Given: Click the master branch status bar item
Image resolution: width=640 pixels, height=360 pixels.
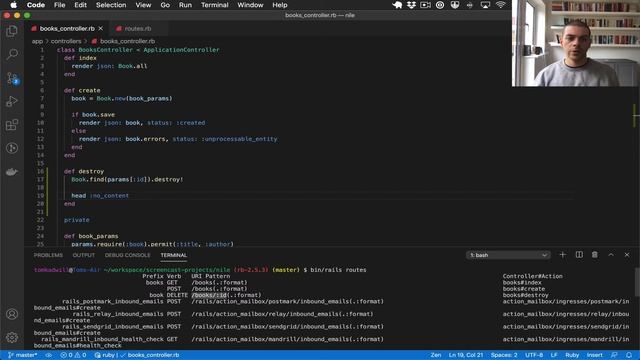Looking at the screenshot, I should 23,355.
